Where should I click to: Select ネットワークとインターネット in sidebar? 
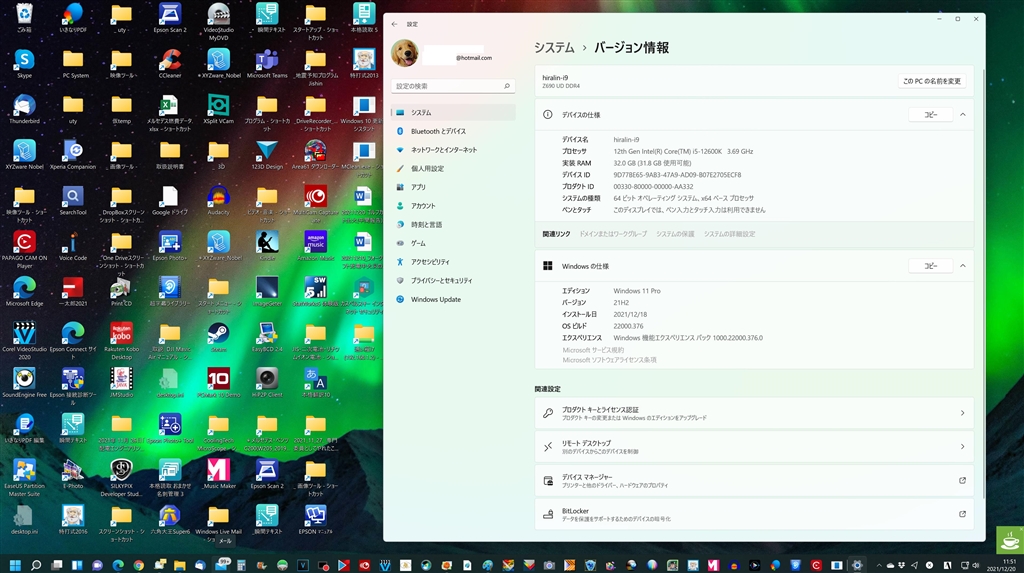click(x=453, y=150)
